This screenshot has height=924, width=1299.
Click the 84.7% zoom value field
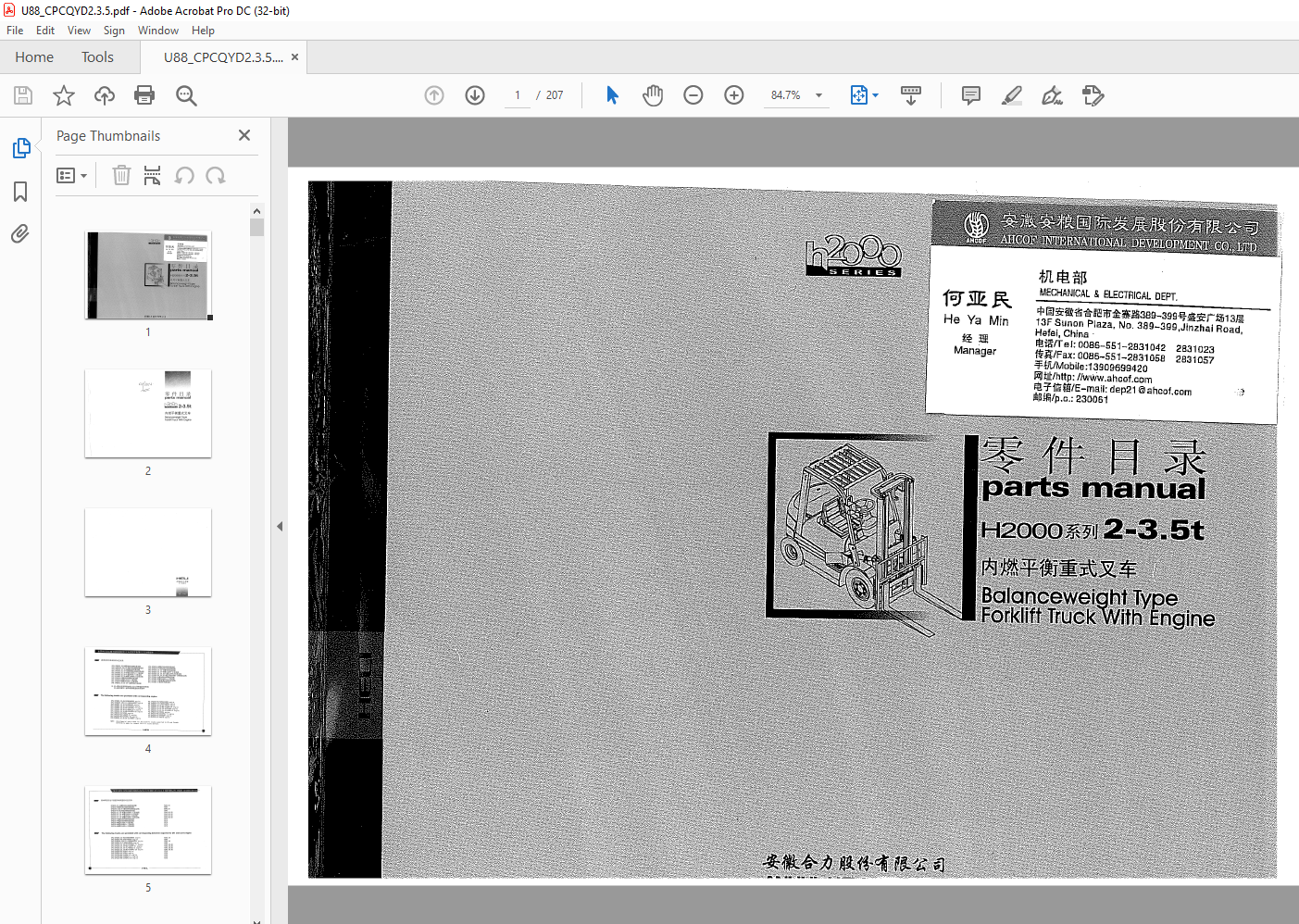click(786, 95)
